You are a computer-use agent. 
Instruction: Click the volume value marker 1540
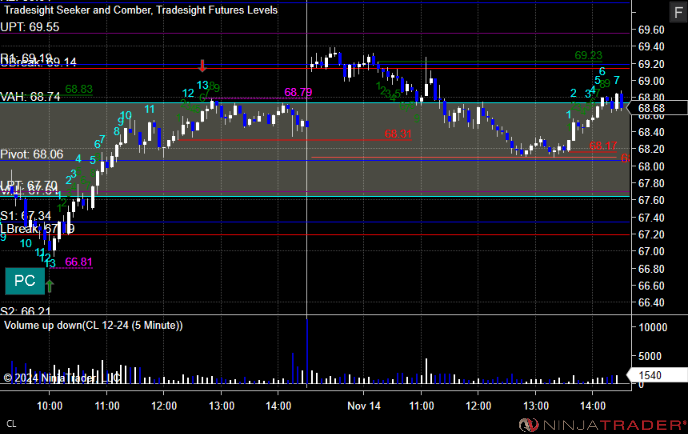tap(657, 375)
